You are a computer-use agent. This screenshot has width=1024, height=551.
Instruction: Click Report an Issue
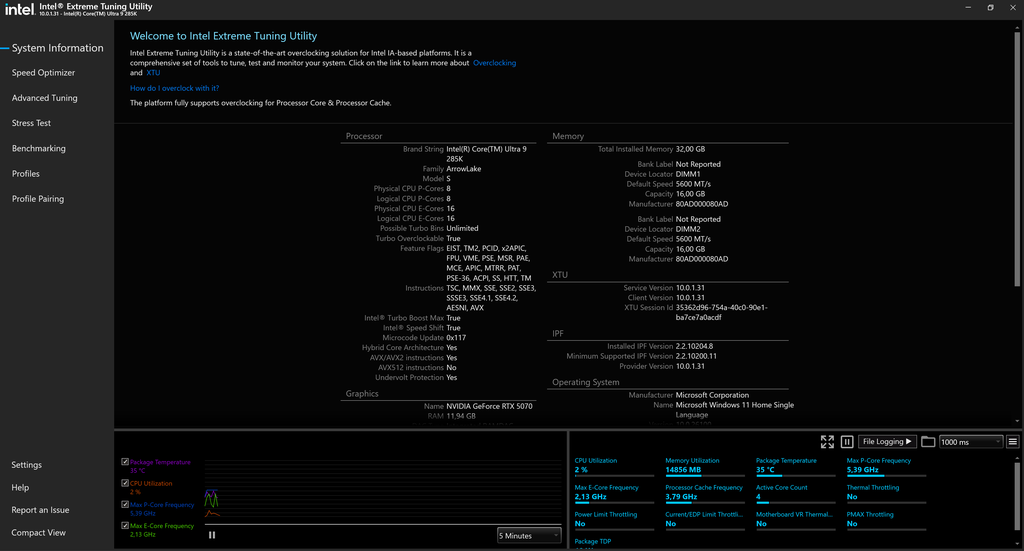tap(40, 510)
